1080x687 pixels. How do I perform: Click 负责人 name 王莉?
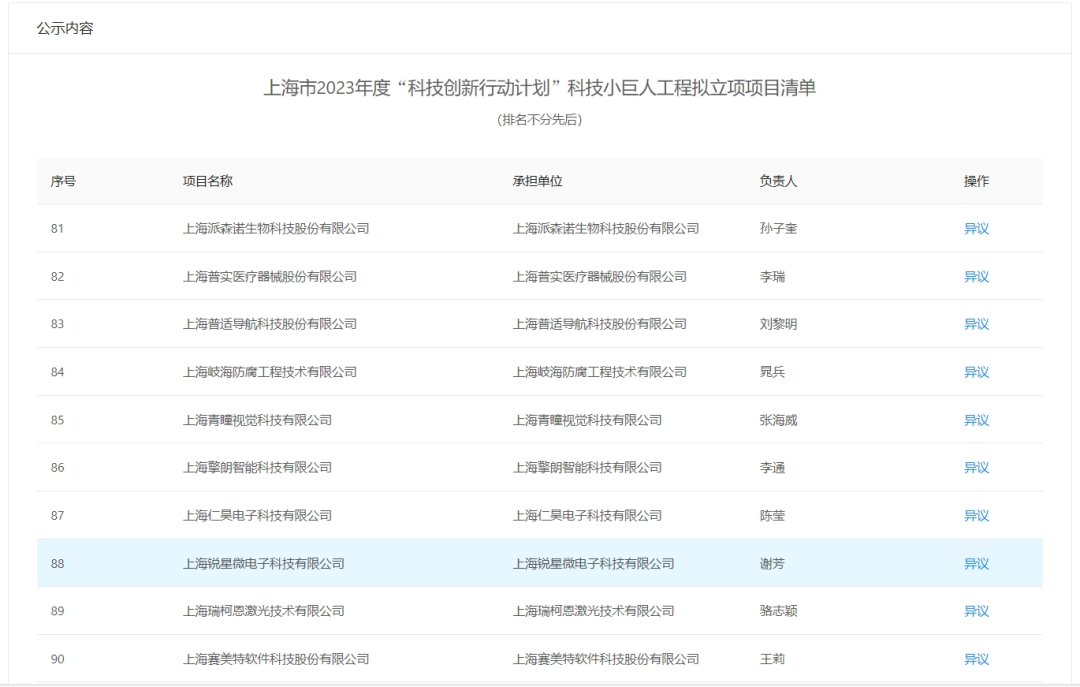(772, 659)
